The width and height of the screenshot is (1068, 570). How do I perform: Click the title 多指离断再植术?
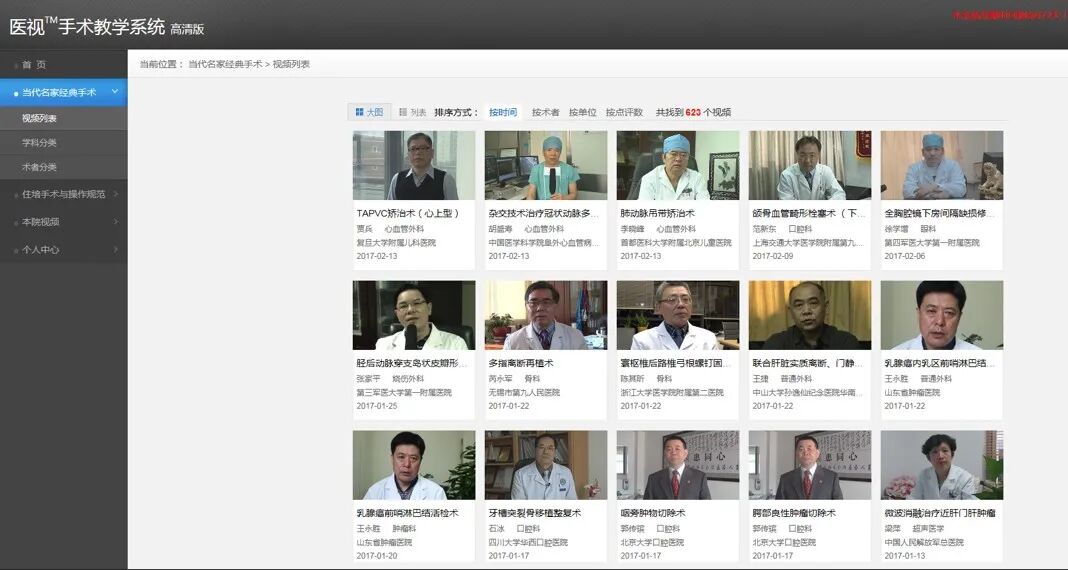point(520,363)
